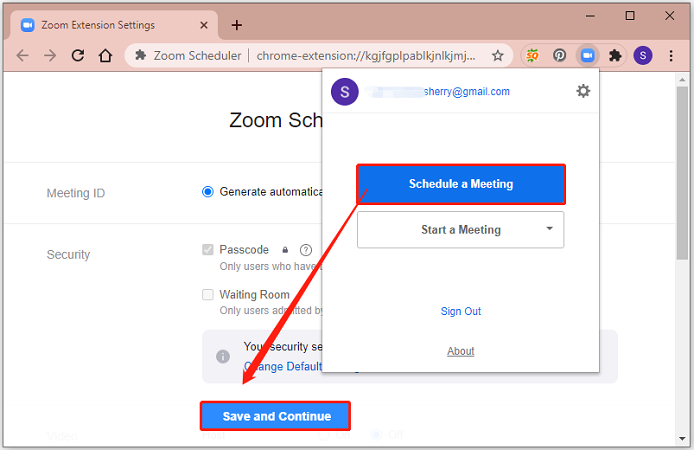Click the Zoom favicon on the tab
694x450 pixels.
[x=27, y=25]
